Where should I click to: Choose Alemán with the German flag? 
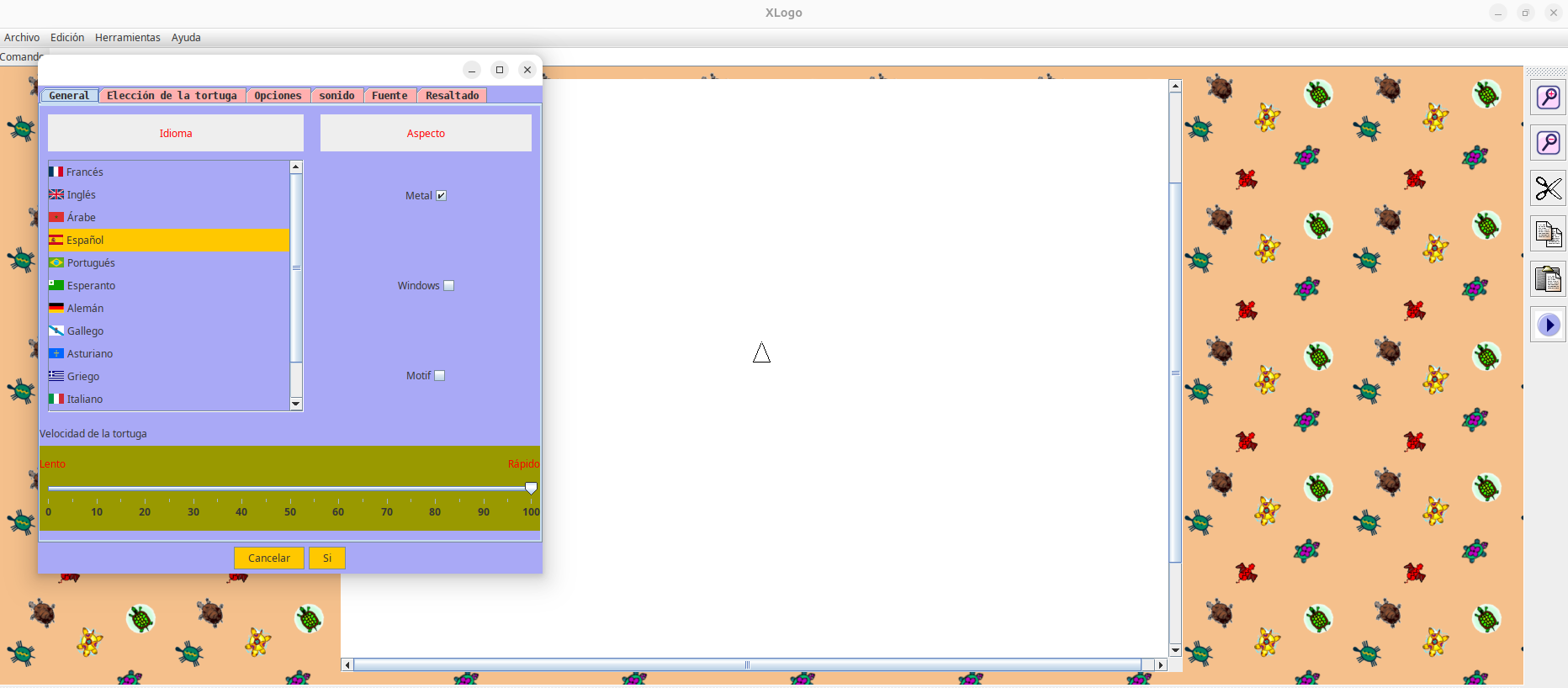85,308
